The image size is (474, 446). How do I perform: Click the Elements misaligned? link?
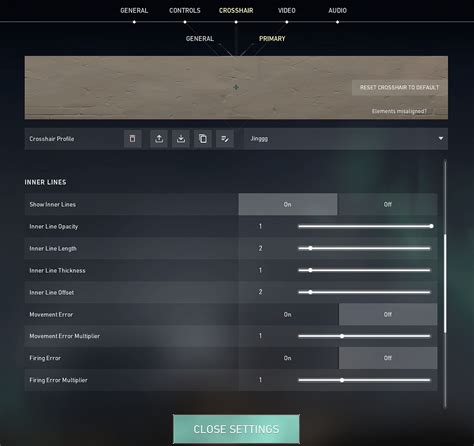(x=399, y=111)
